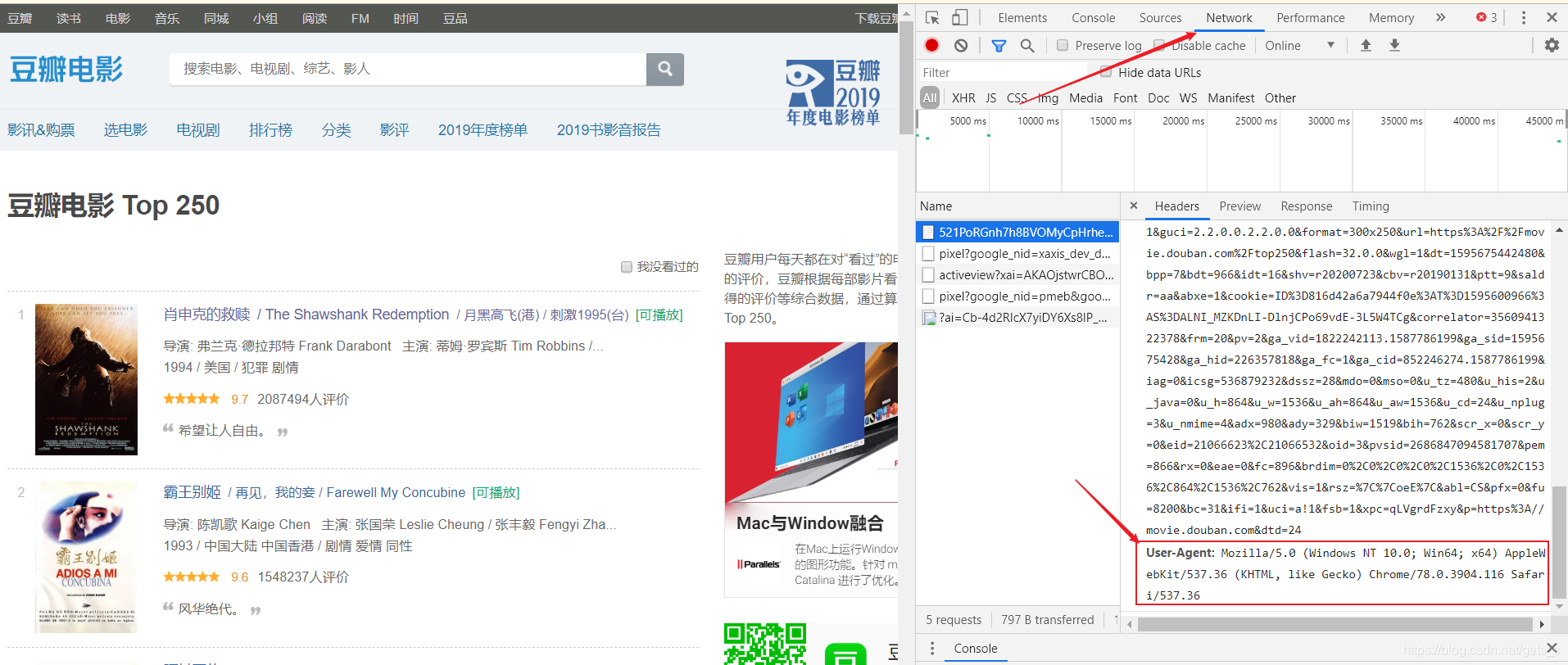Image resolution: width=1568 pixels, height=665 pixels.
Task: Filter requests by Doc
Action: [x=1158, y=97]
